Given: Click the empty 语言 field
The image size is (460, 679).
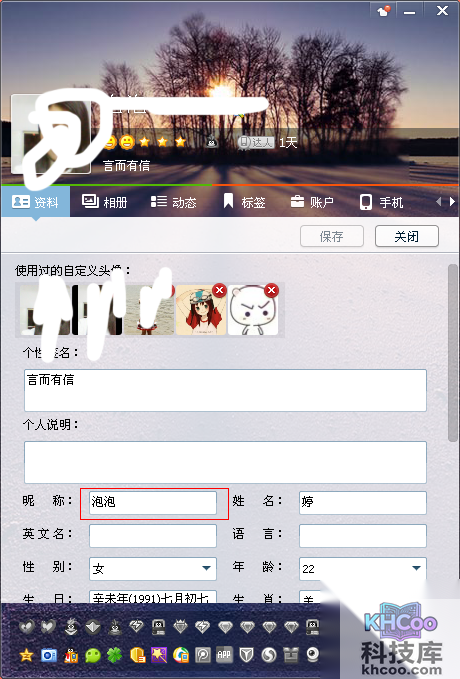Looking at the screenshot, I should pos(363,536).
